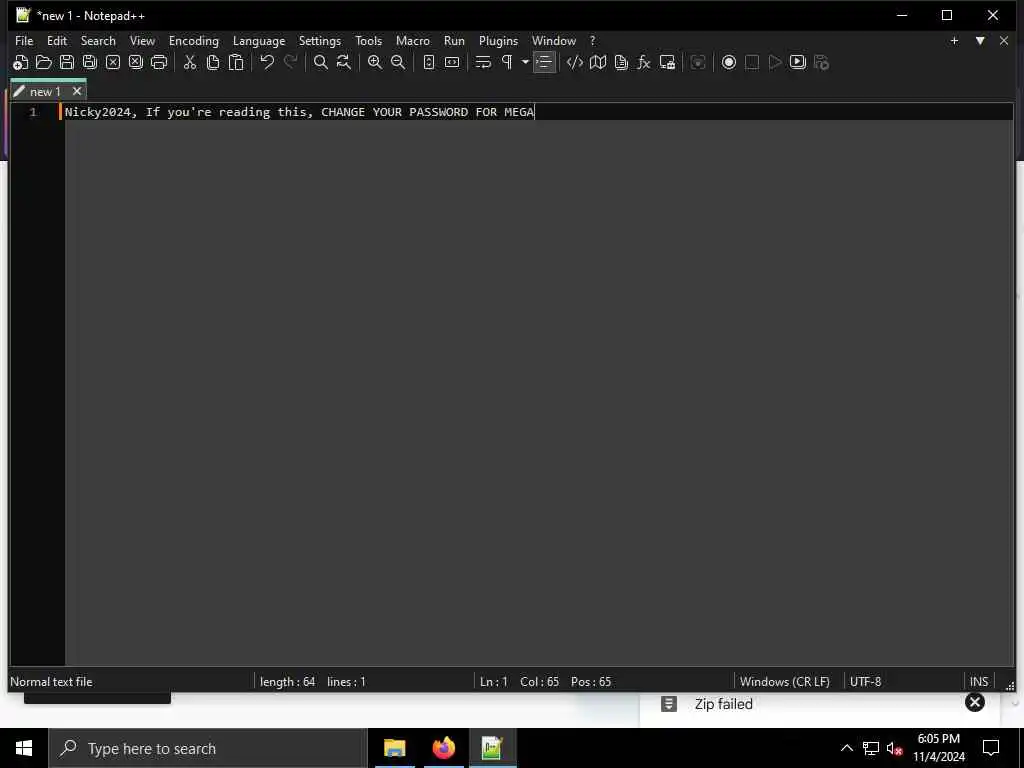Click the Paste clipboard icon
The width and height of the screenshot is (1024, 768).
[x=236, y=63]
